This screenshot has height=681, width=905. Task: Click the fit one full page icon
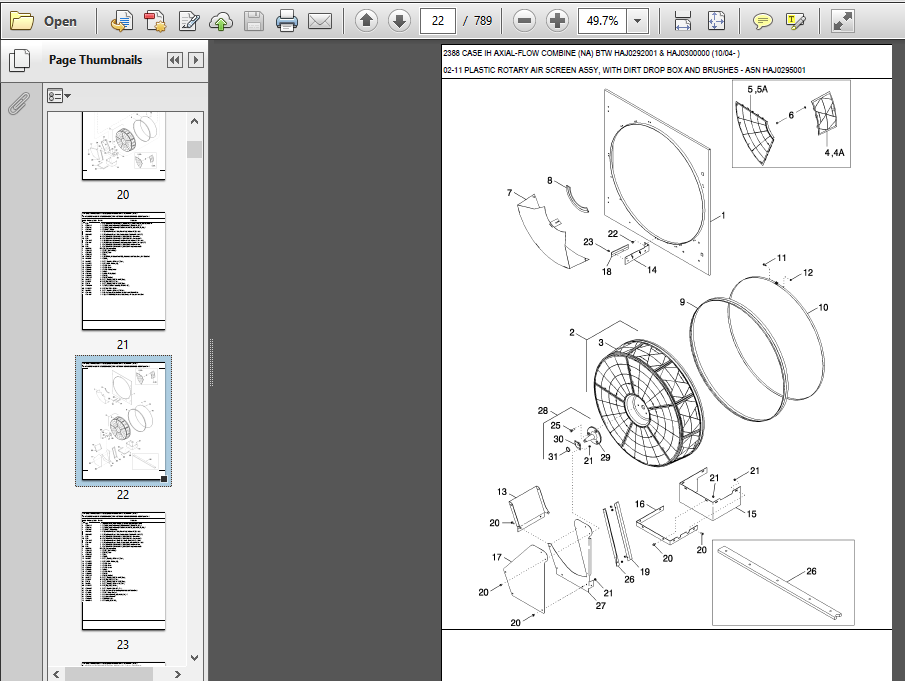click(716, 21)
